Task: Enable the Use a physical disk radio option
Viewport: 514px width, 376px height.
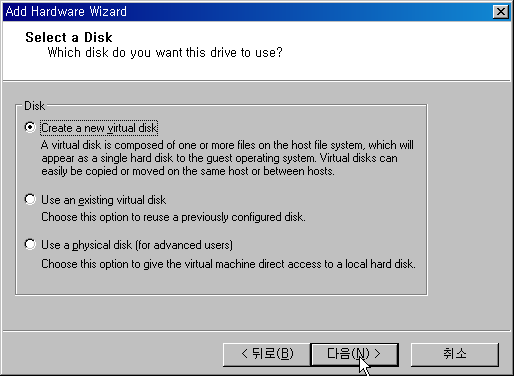Action: pyautogui.click(x=30, y=244)
